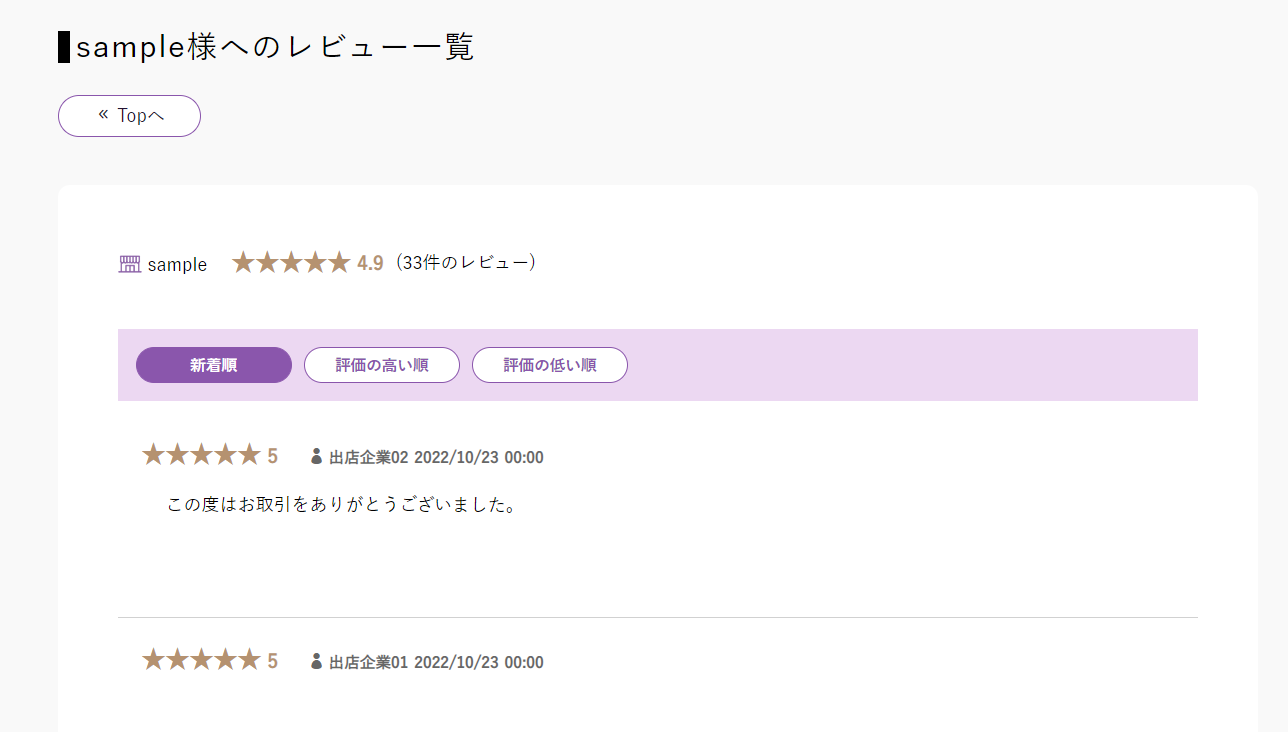The width and height of the screenshot is (1288, 732).
Task: Click the overall 4.9 star rating stars
Action: 291,263
